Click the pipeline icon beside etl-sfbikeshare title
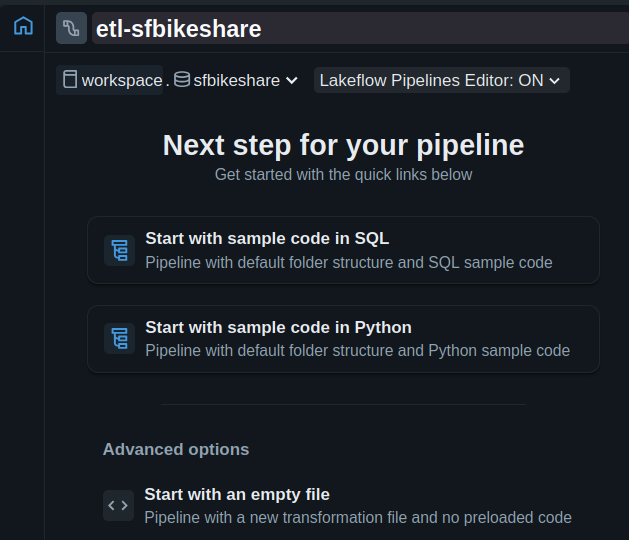This screenshot has width=629, height=540. click(x=71, y=28)
